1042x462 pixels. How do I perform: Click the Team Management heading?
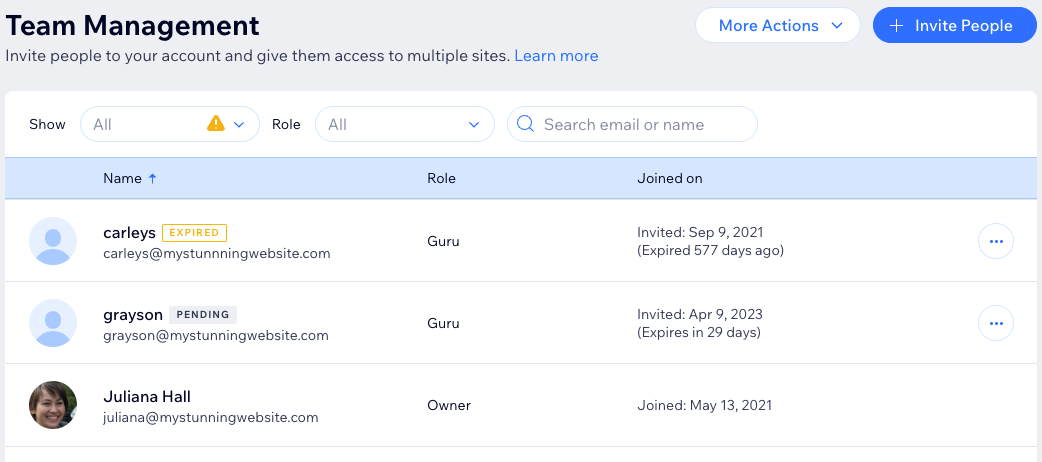[x=132, y=26]
